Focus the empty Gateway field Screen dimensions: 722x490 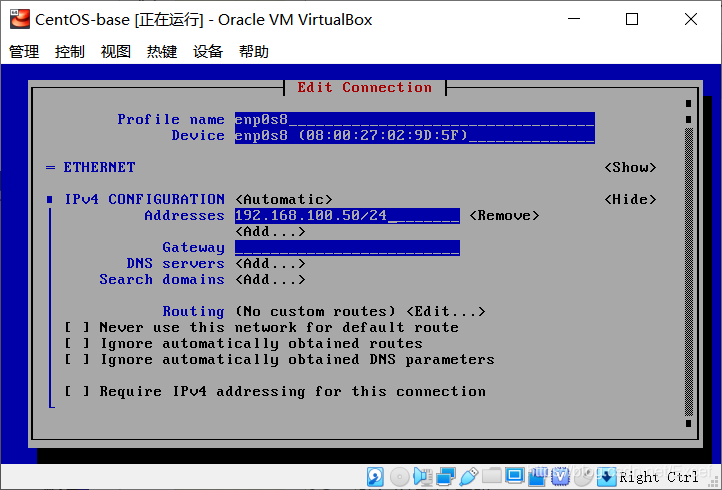coord(347,248)
